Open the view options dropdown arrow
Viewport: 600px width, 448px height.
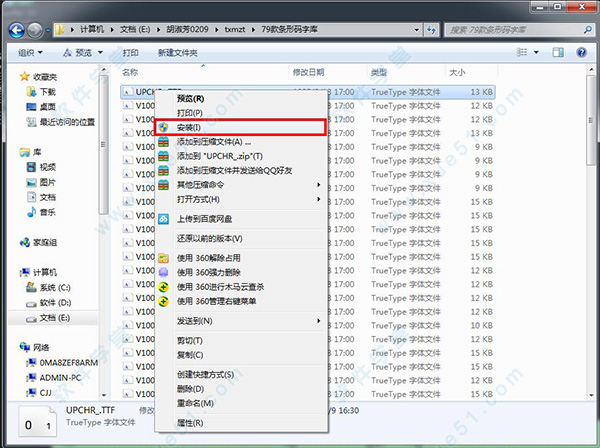pos(536,52)
